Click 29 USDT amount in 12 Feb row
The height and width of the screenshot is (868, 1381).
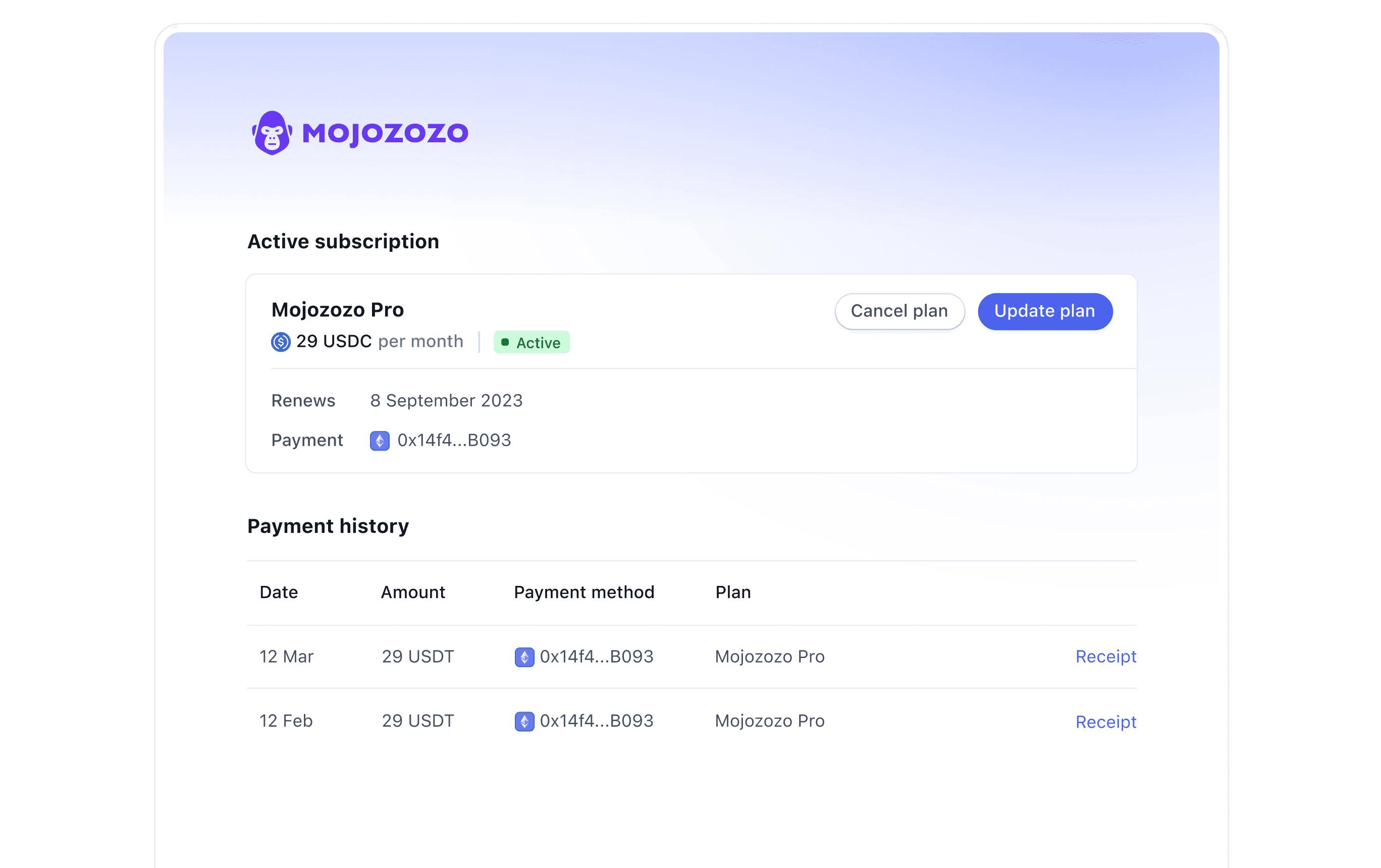pos(417,721)
